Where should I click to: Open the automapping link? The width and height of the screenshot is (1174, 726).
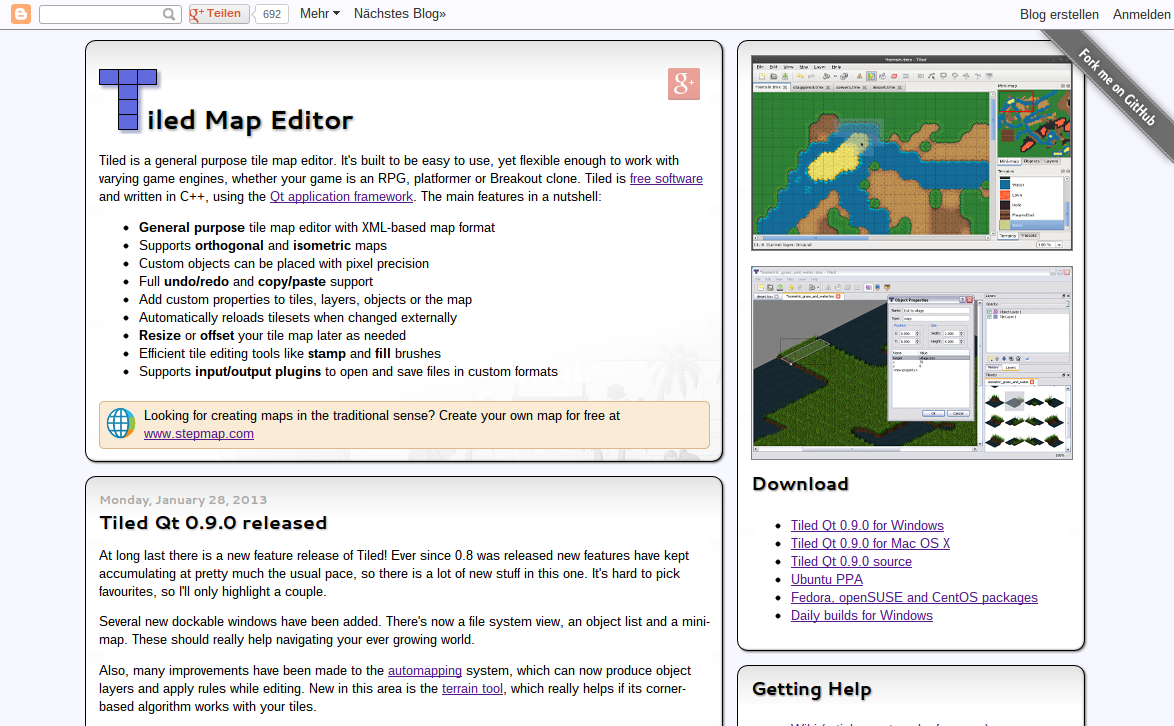click(x=425, y=671)
